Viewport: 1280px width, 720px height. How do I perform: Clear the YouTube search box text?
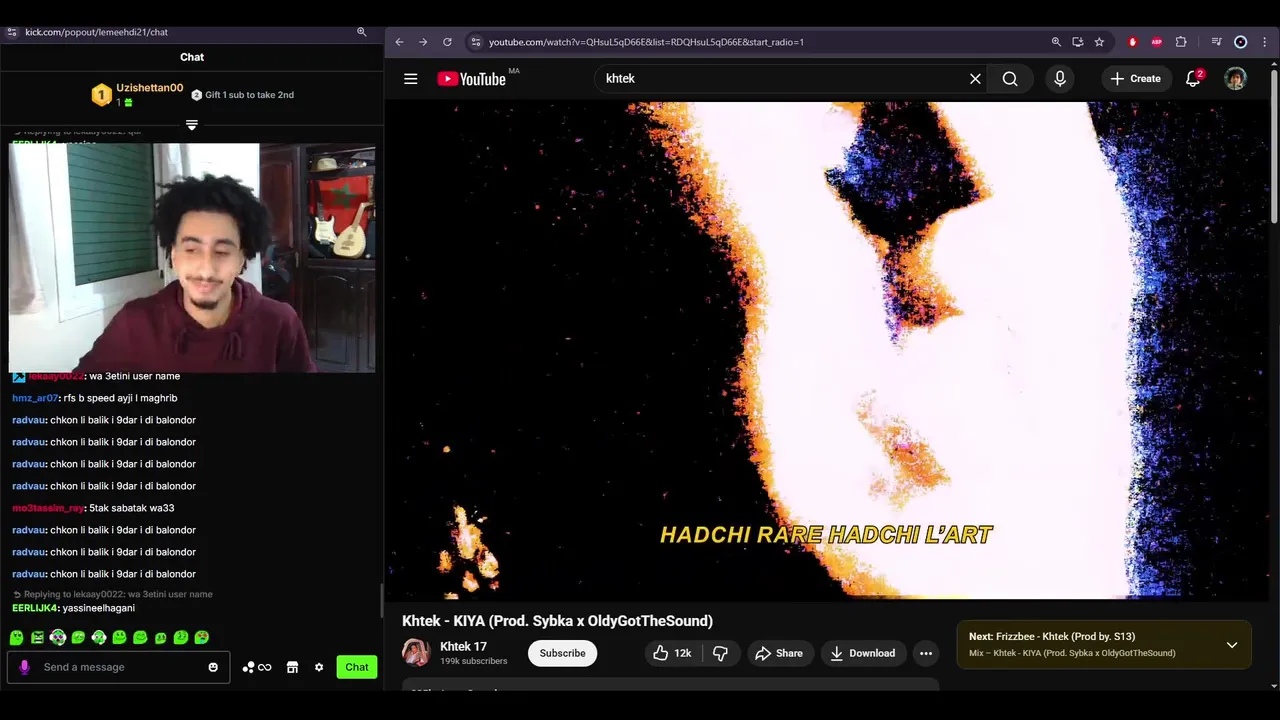(x=975, y=79)
